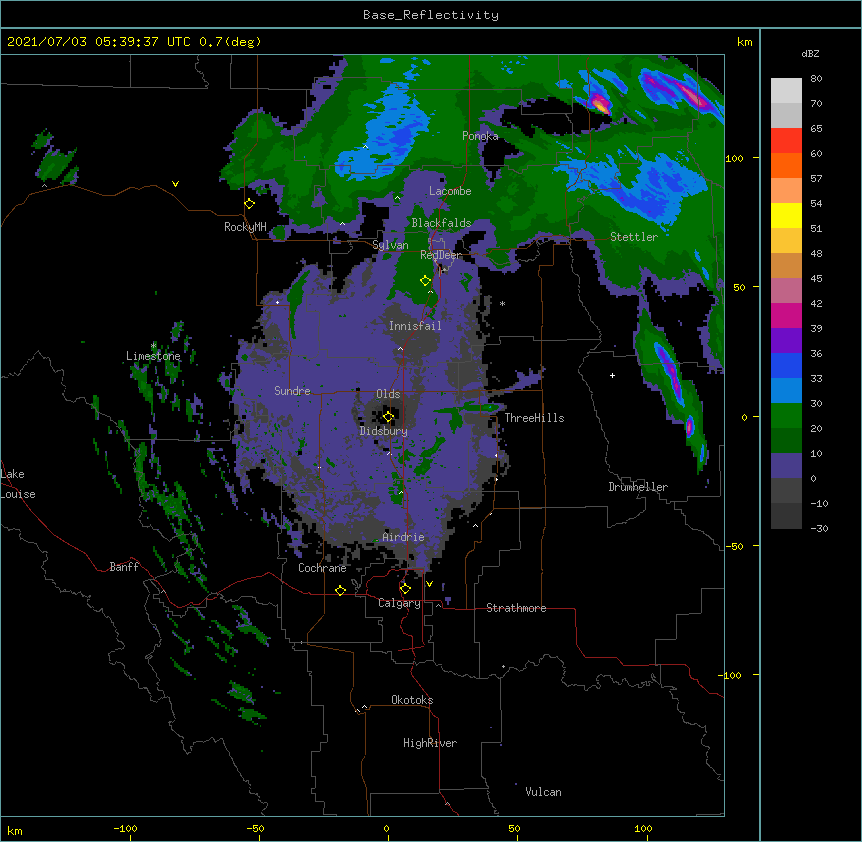Click the -50 tick on the horizontal axis
Viewport: 862px width, 842px height.
[x=256, y=828]
